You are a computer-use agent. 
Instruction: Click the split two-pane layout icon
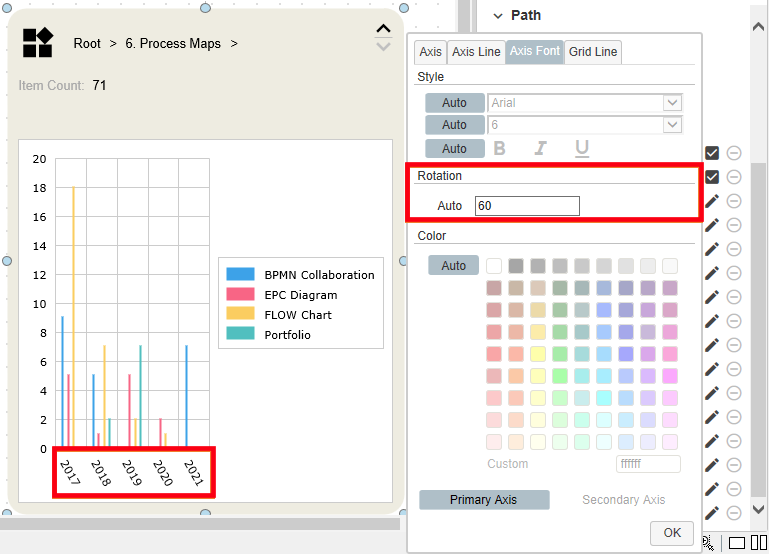coord(759,543)
